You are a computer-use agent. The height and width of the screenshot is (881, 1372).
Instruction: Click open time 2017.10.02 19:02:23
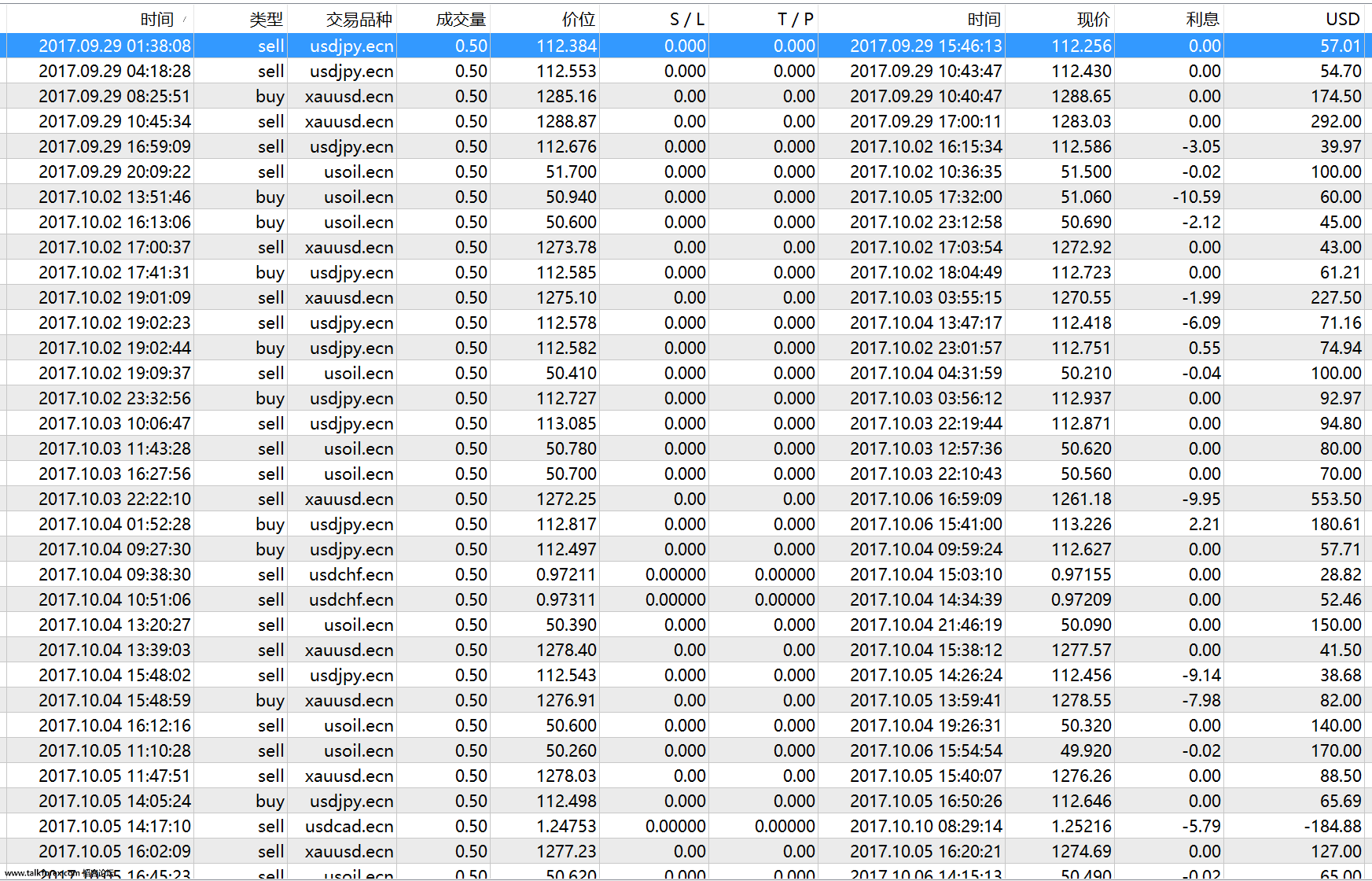tap(115, 323)
